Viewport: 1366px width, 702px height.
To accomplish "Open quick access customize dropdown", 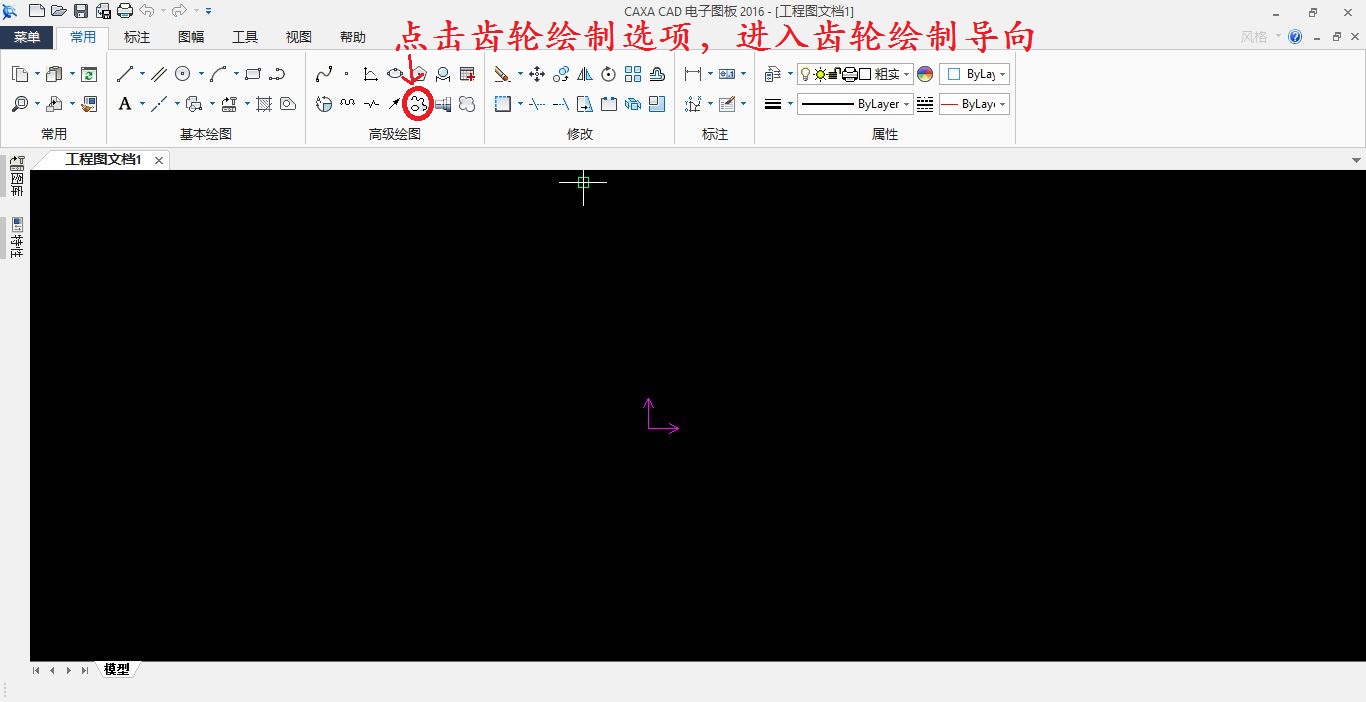I will click(x=209, y=11).
